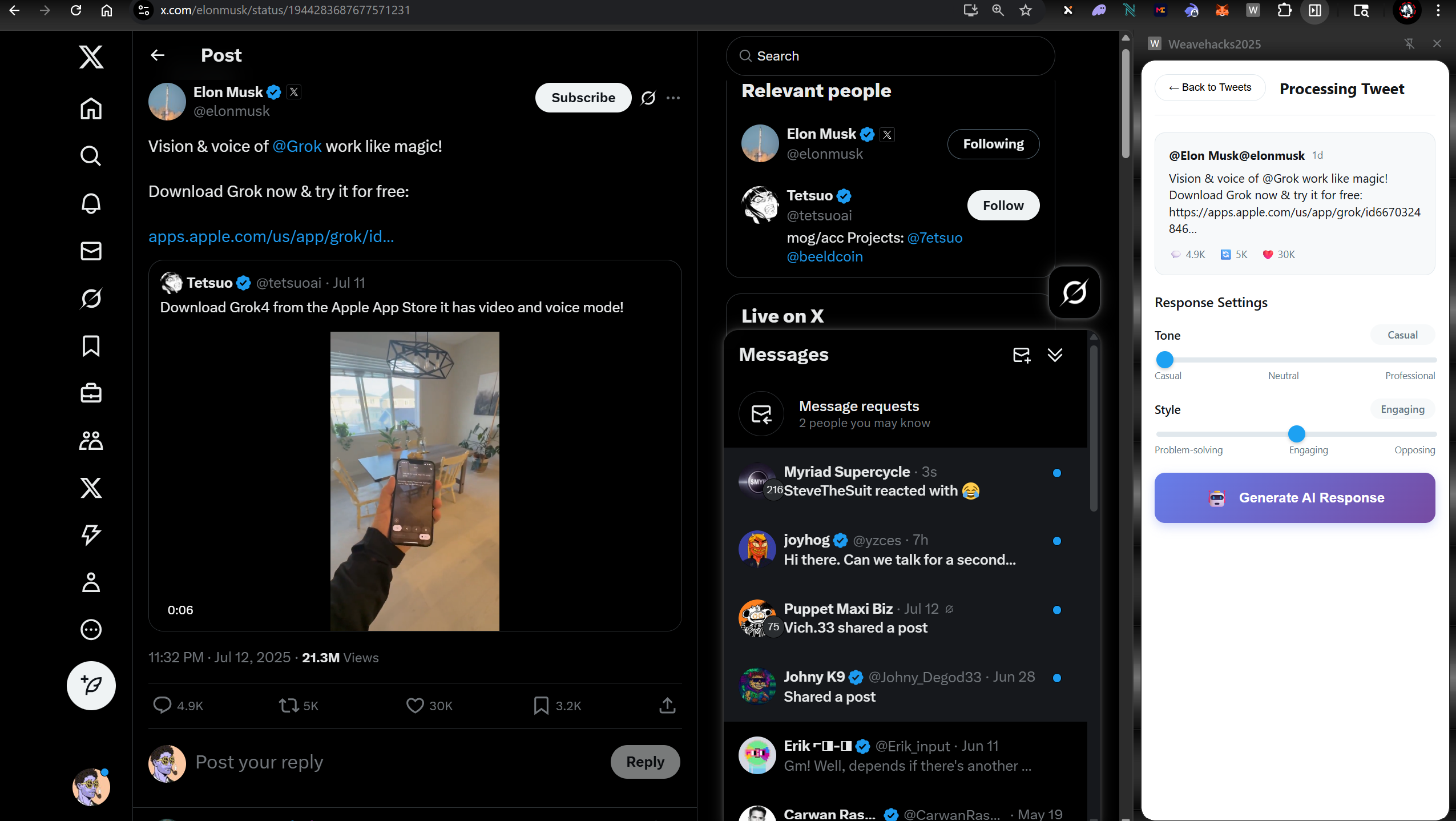
Task: Open Communities icon in sidebar
Action: tap(91, 441)
